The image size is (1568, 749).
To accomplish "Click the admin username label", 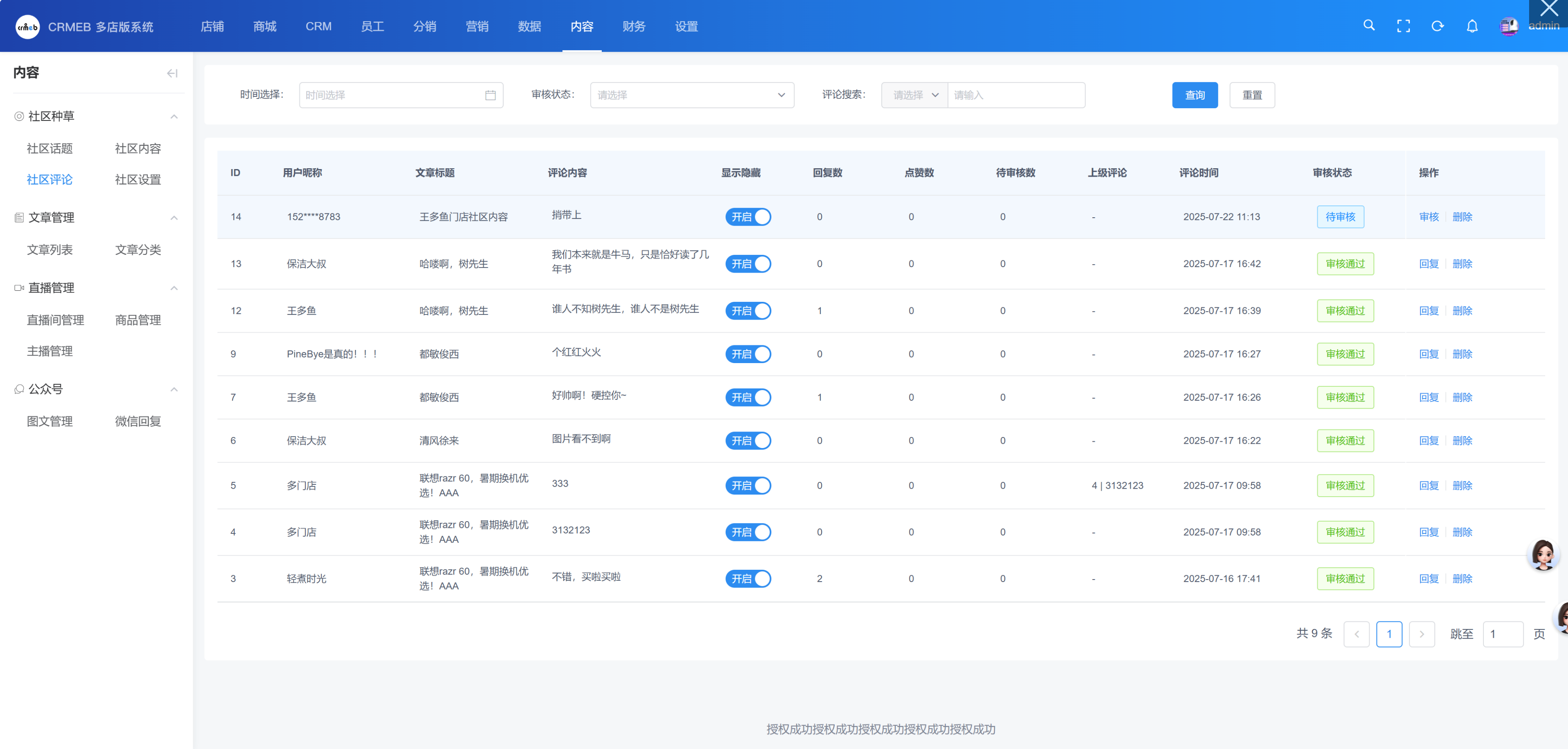I will [x=1543, y=25].
